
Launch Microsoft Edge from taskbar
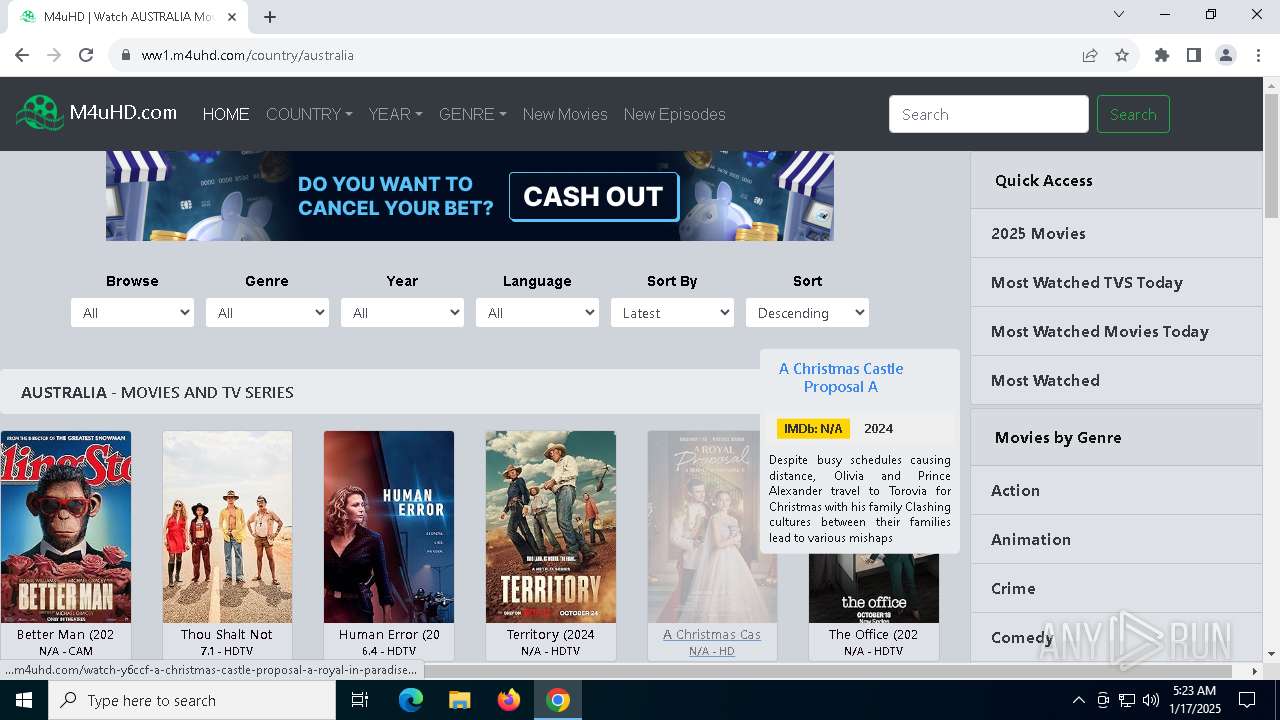point(411,700)
